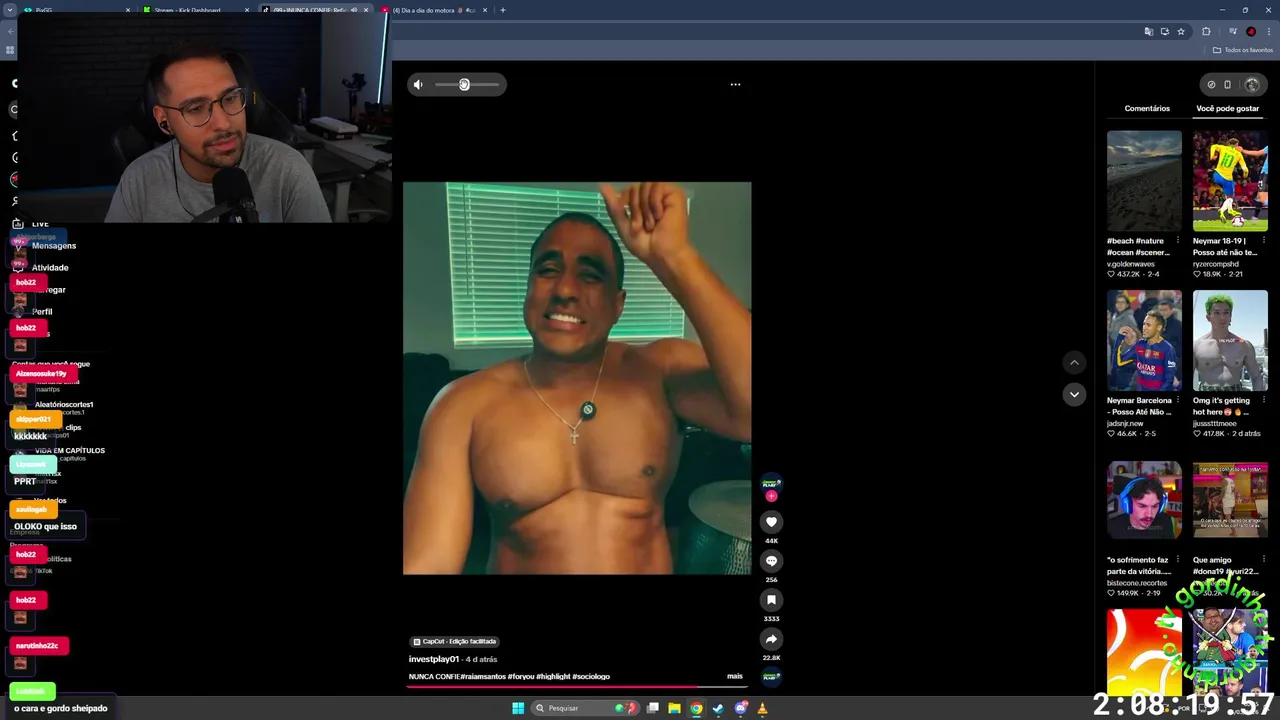Click the v.goldenwaves author name
1280x720 pixels.
(x=1130, y=264)
